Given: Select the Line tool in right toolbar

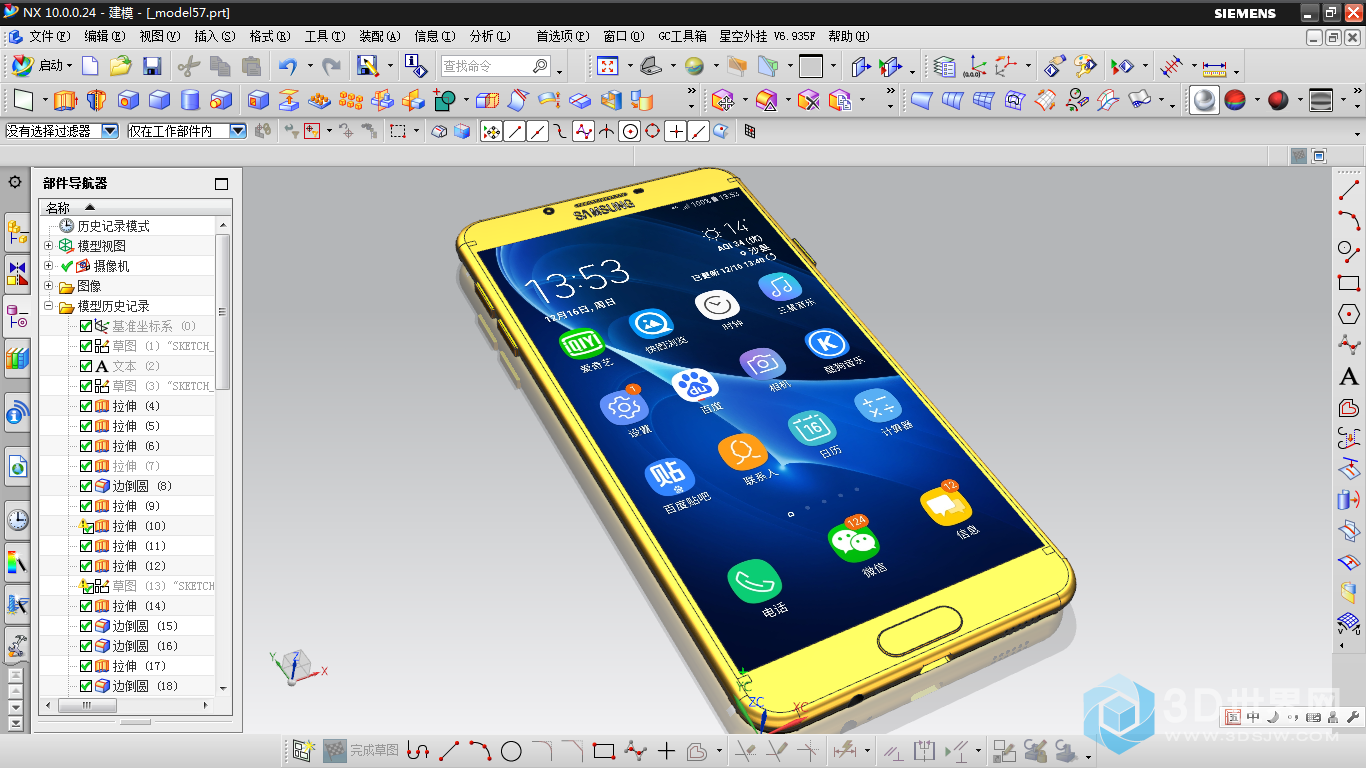Looking at the screenshot, I should pos(1349,188).
